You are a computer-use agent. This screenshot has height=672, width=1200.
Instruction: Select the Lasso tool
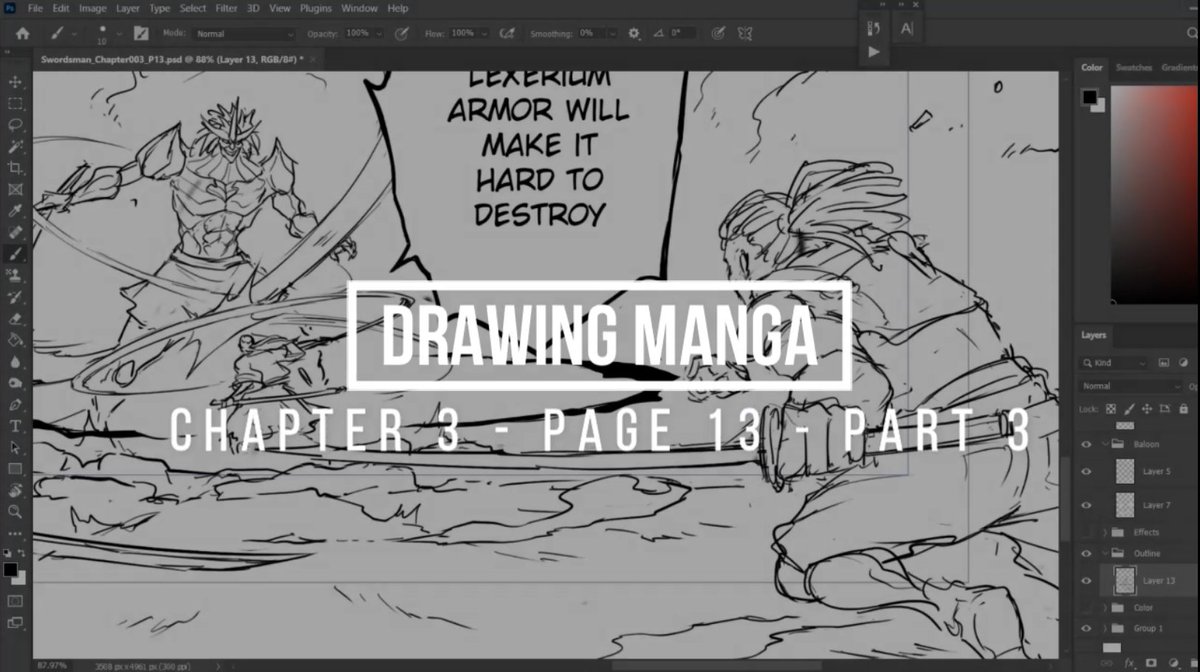(x=15, y=124)
